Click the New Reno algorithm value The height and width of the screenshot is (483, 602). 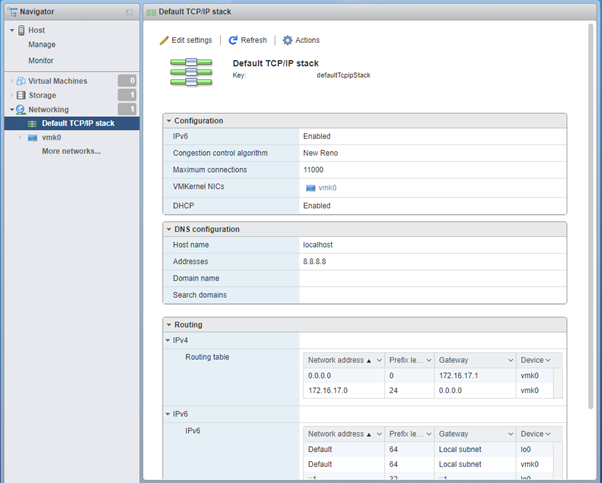pos(321,153)
